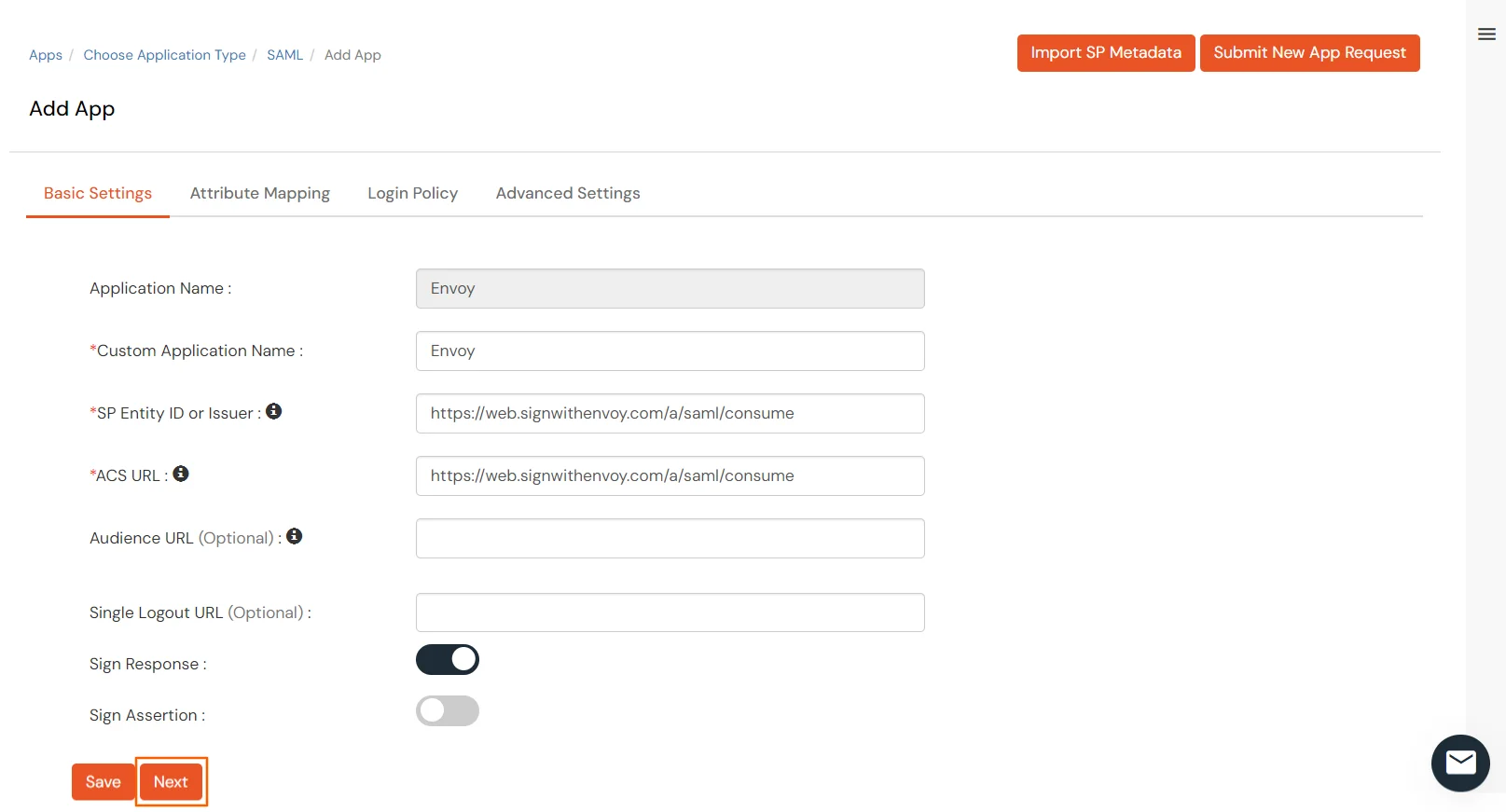This screenshot has width=1506, height=812.
Task: Click the Sign Assertion label
Action: 147,715
